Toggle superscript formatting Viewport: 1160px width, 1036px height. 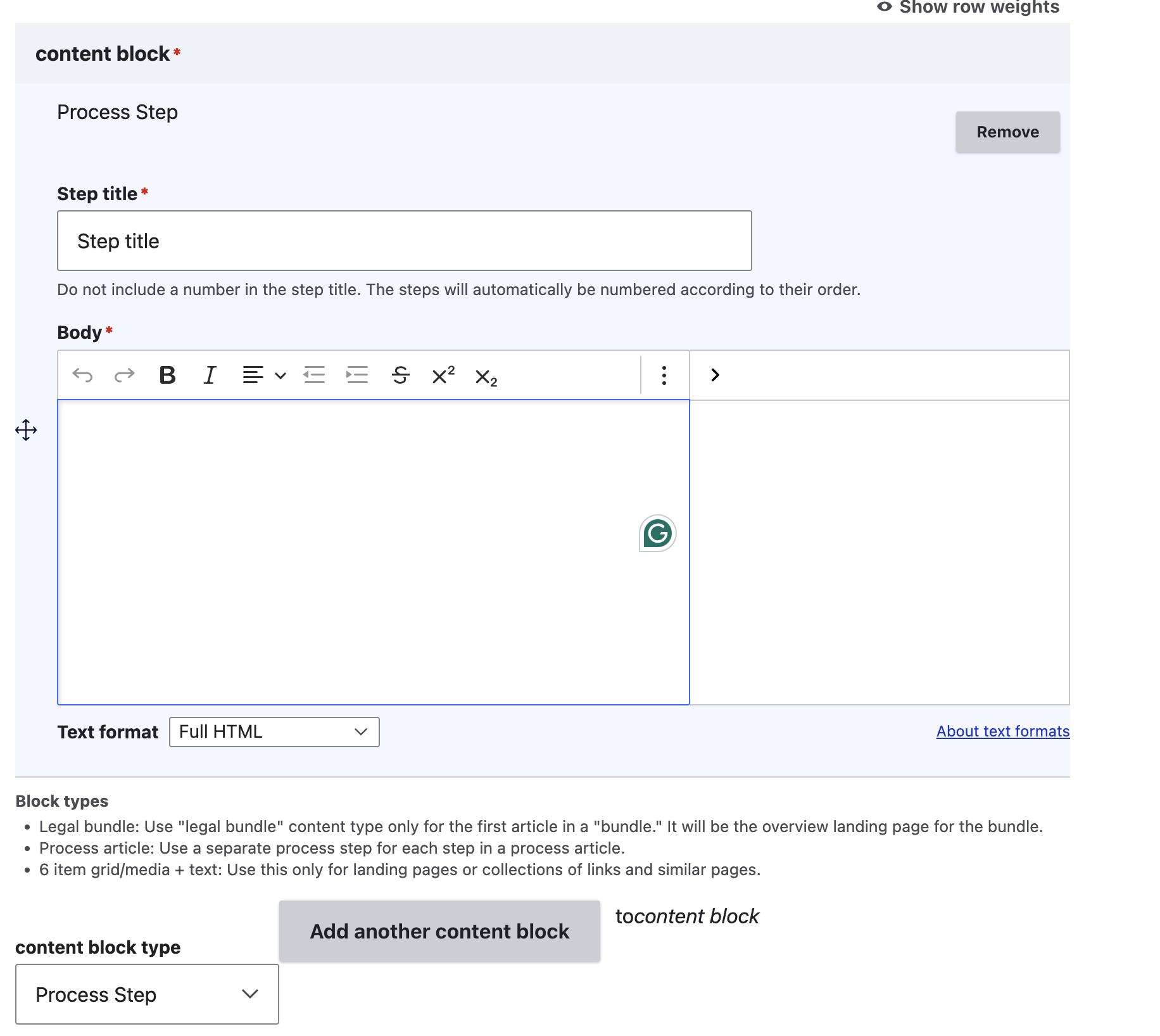443,376
